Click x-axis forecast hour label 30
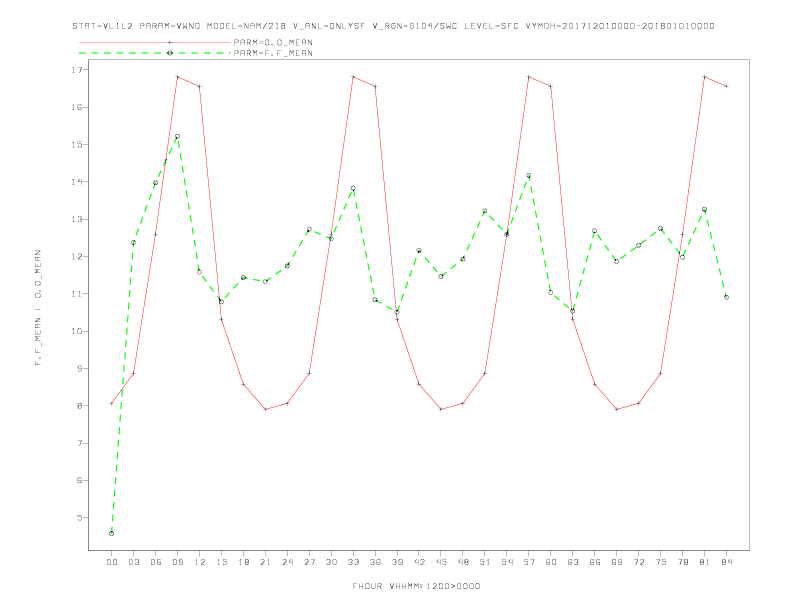The height and width of the screenshot is (612, 792). (331, 562)
